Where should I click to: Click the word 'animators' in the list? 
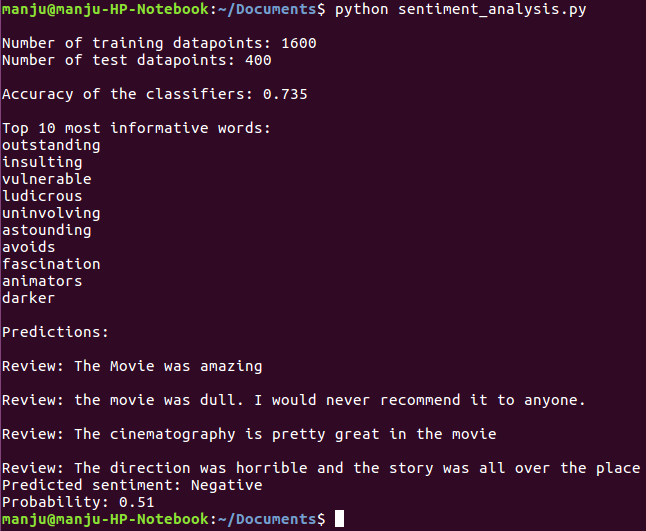tap(42, 281)
